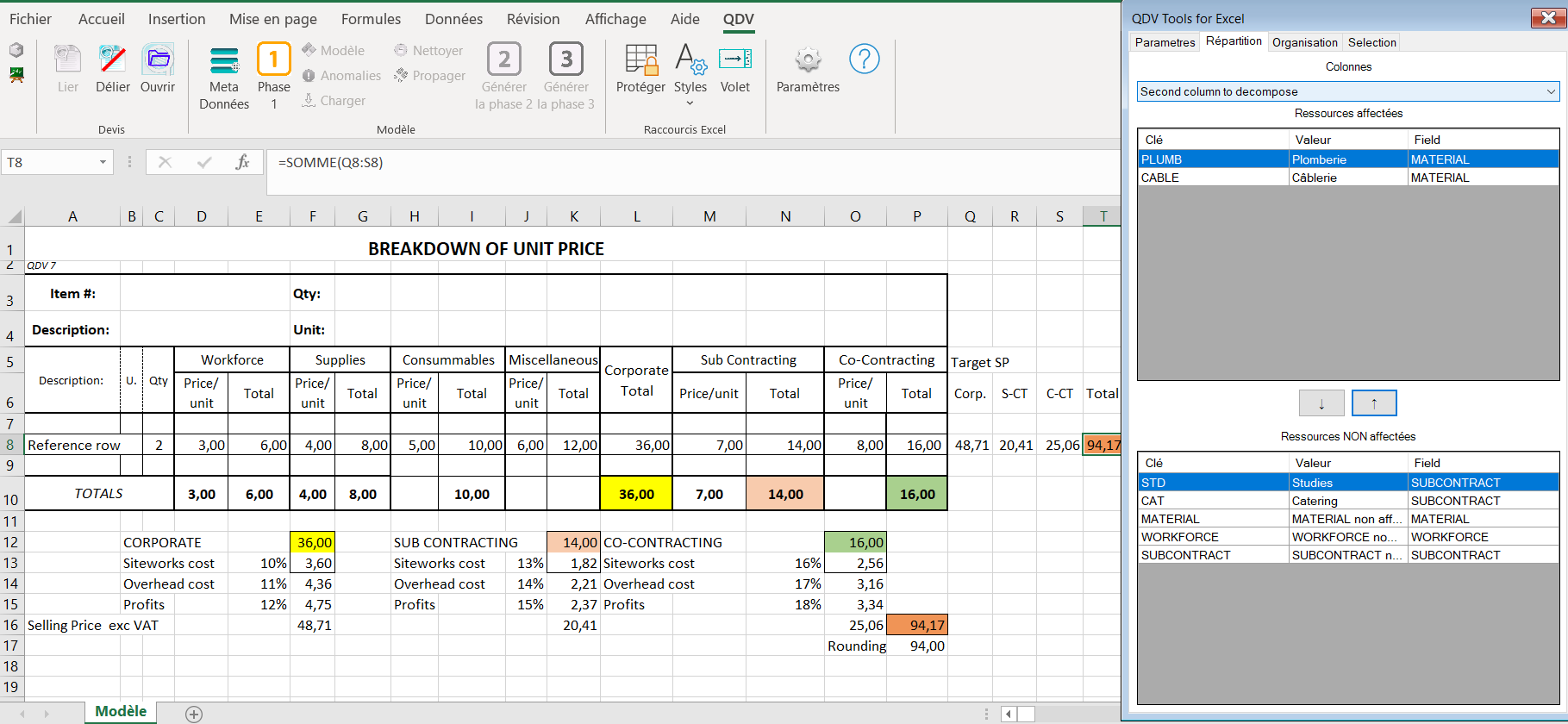This screenshot has height=724, width=1568.
Task: Select row header 8
Action: tap(11, 445)
